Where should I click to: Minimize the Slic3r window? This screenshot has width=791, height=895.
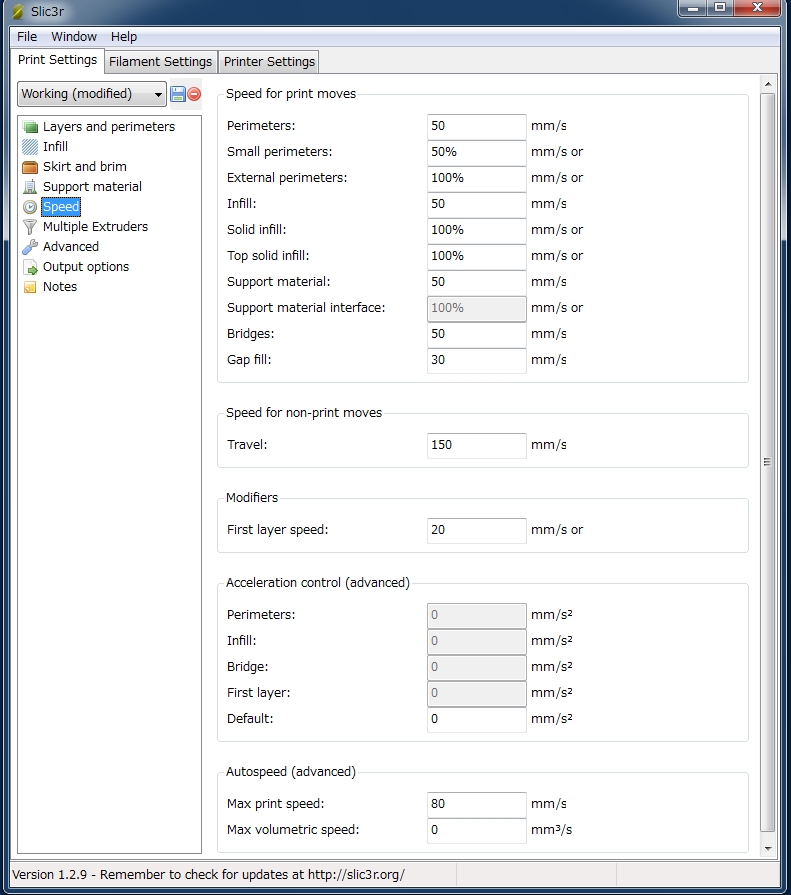coord(693,8)
